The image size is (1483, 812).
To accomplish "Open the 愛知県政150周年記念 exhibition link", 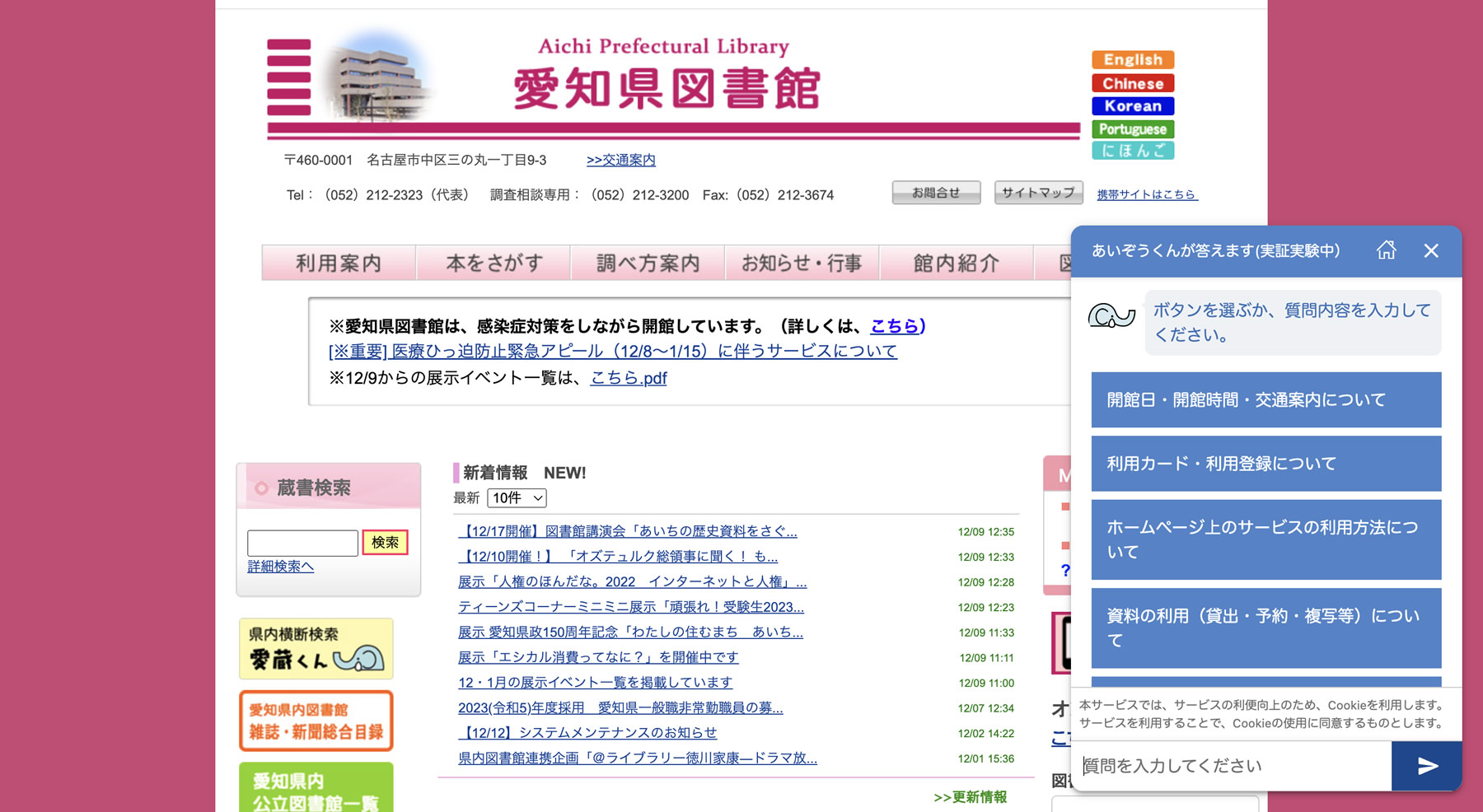I will pyautogui.click(x=630, y=632).
